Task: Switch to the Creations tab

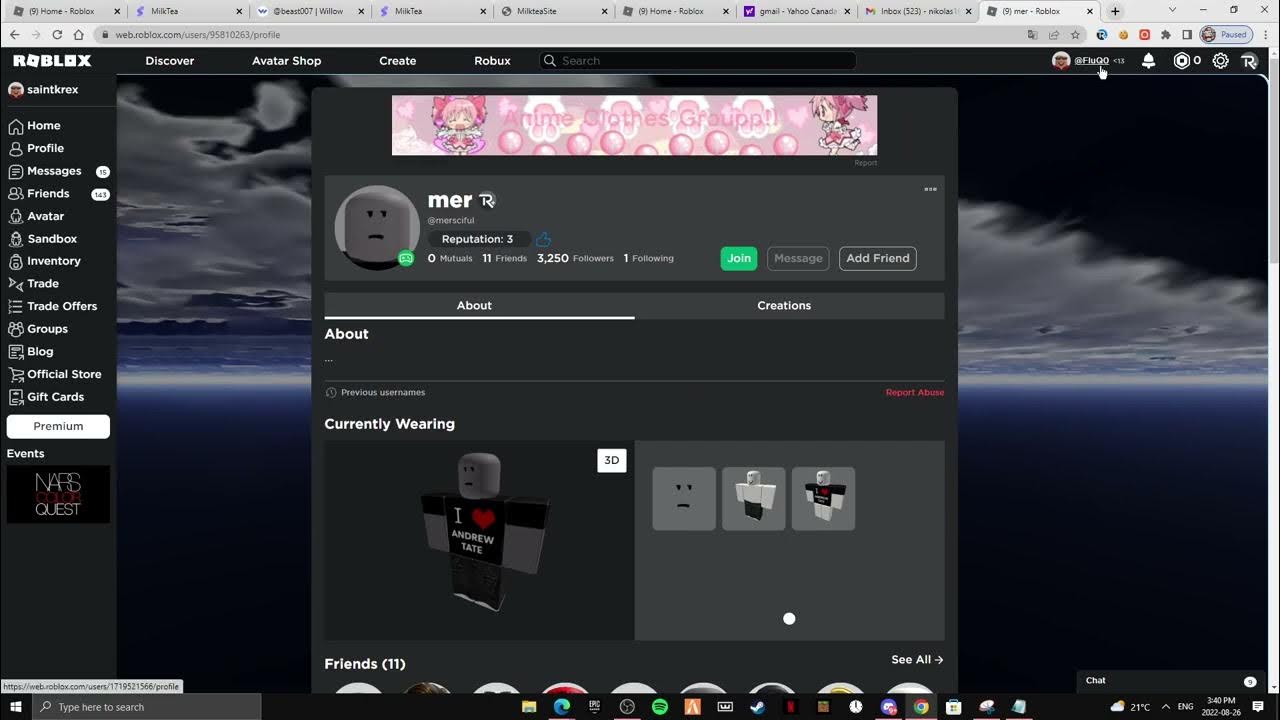Action: (x=784, y=306)
